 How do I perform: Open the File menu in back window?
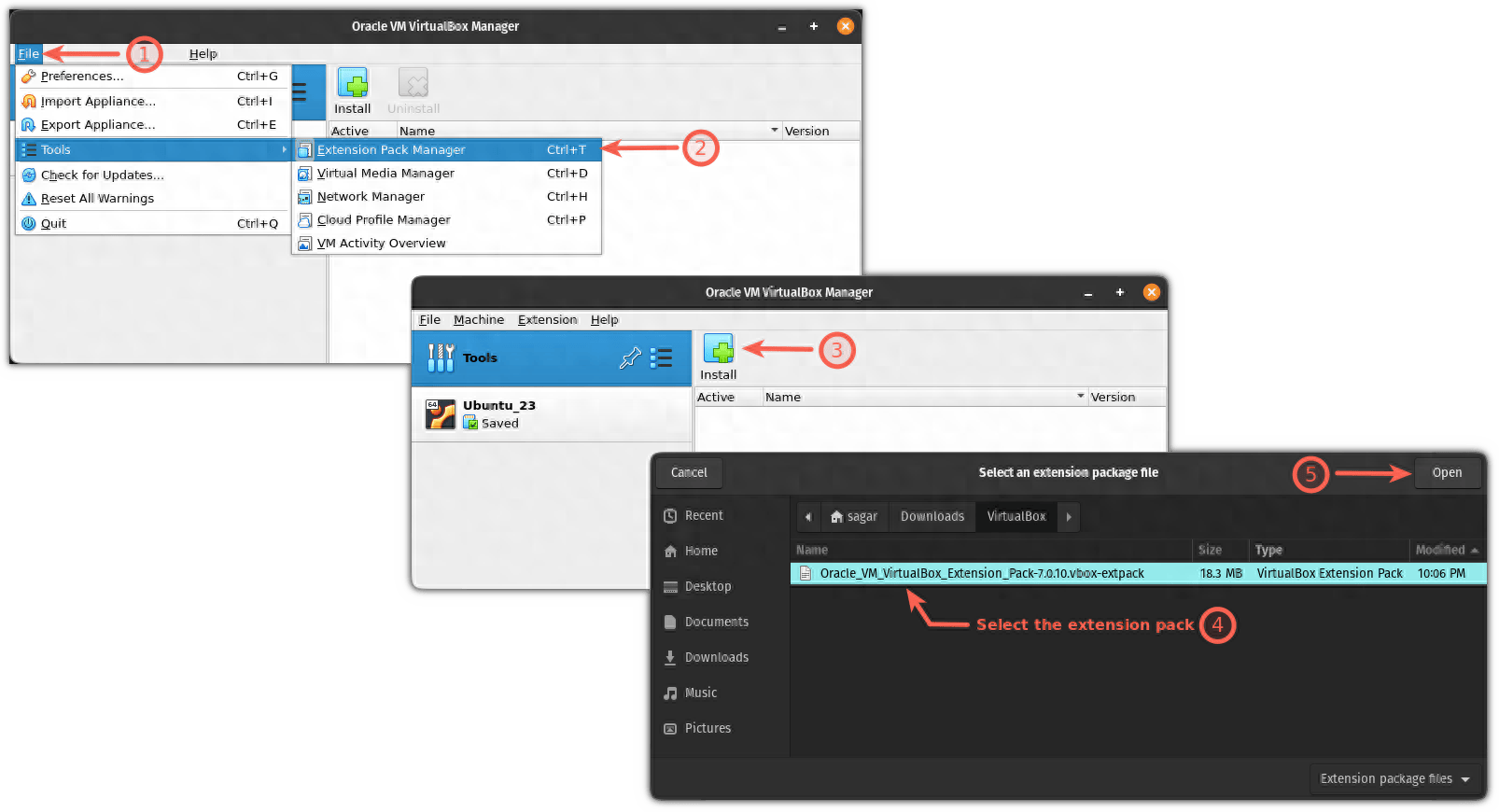29,54
